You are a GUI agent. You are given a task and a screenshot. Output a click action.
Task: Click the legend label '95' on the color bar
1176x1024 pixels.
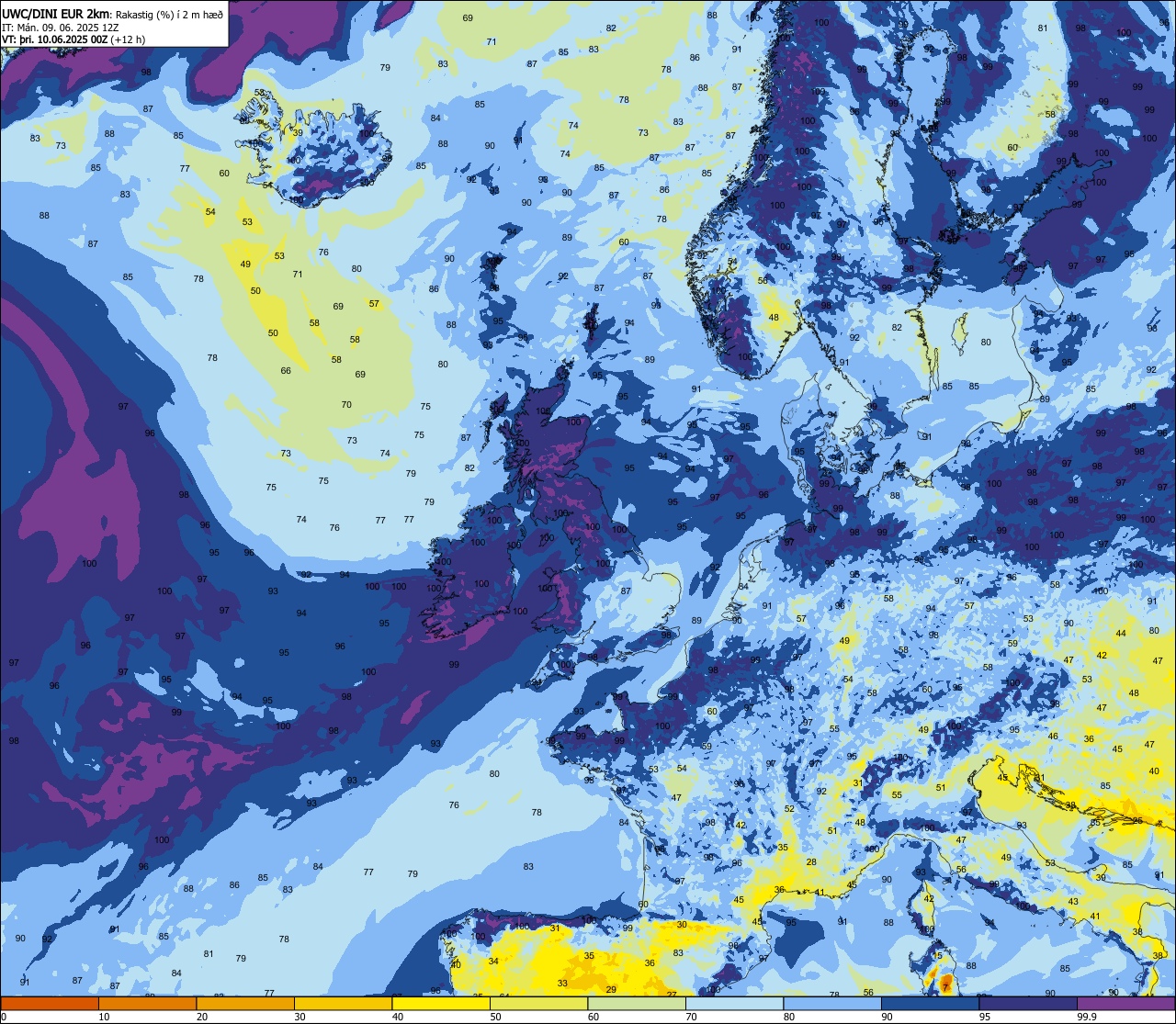coord(985,1017)
